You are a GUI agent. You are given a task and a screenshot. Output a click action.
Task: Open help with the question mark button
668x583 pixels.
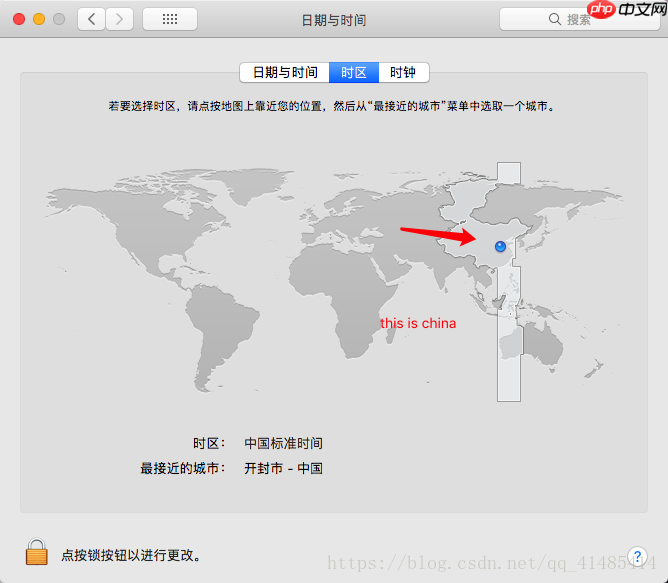(x=637, y=556)
